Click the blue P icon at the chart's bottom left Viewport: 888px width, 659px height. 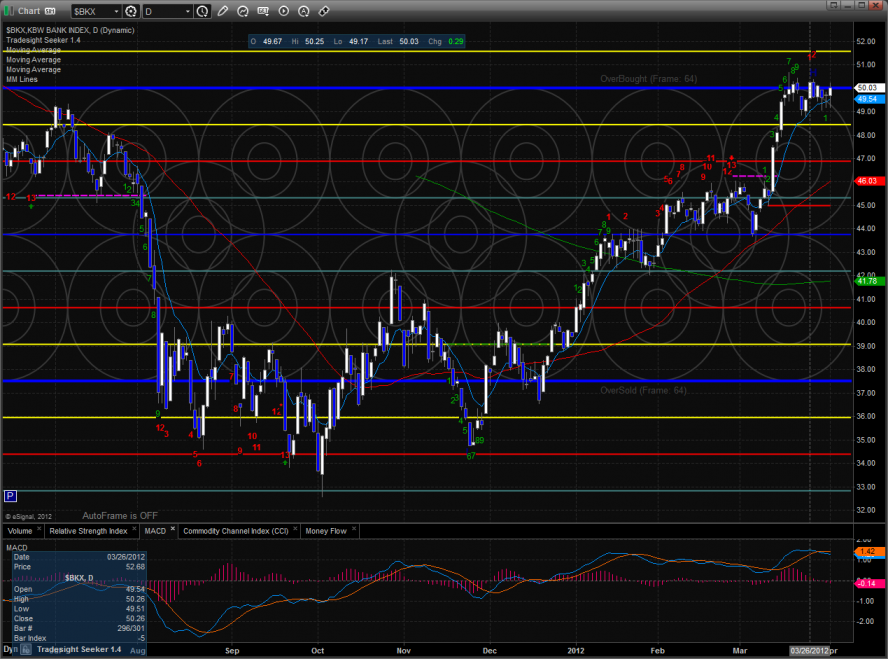11,495
